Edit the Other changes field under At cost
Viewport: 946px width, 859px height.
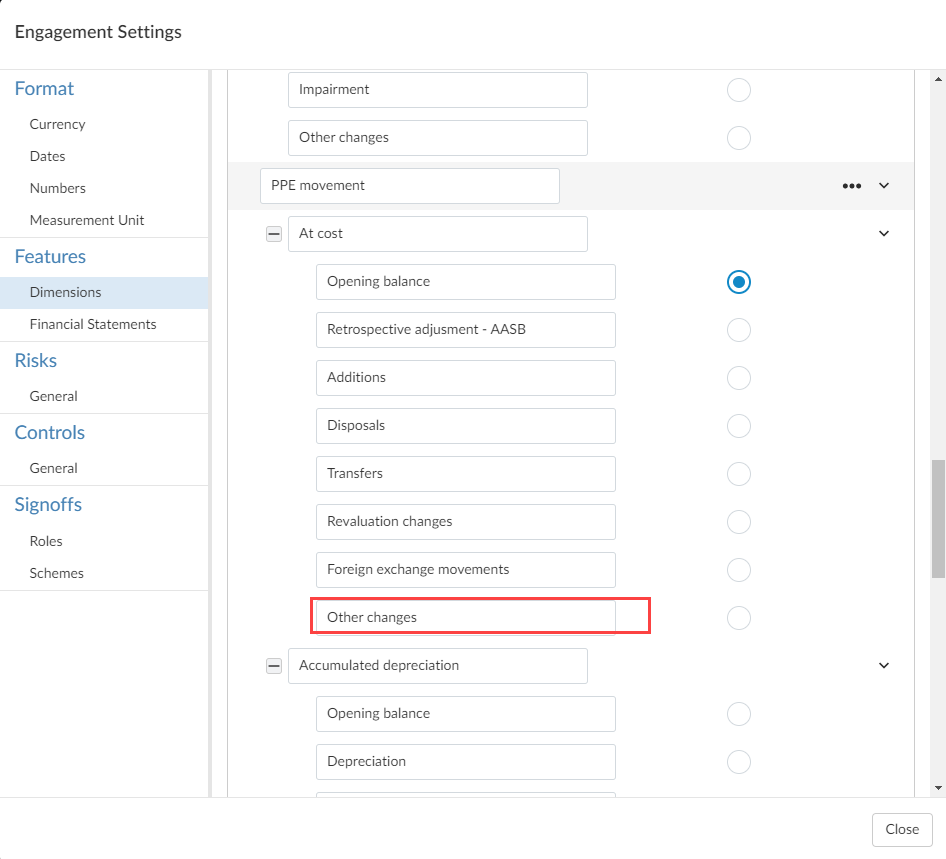pos(466,618)
